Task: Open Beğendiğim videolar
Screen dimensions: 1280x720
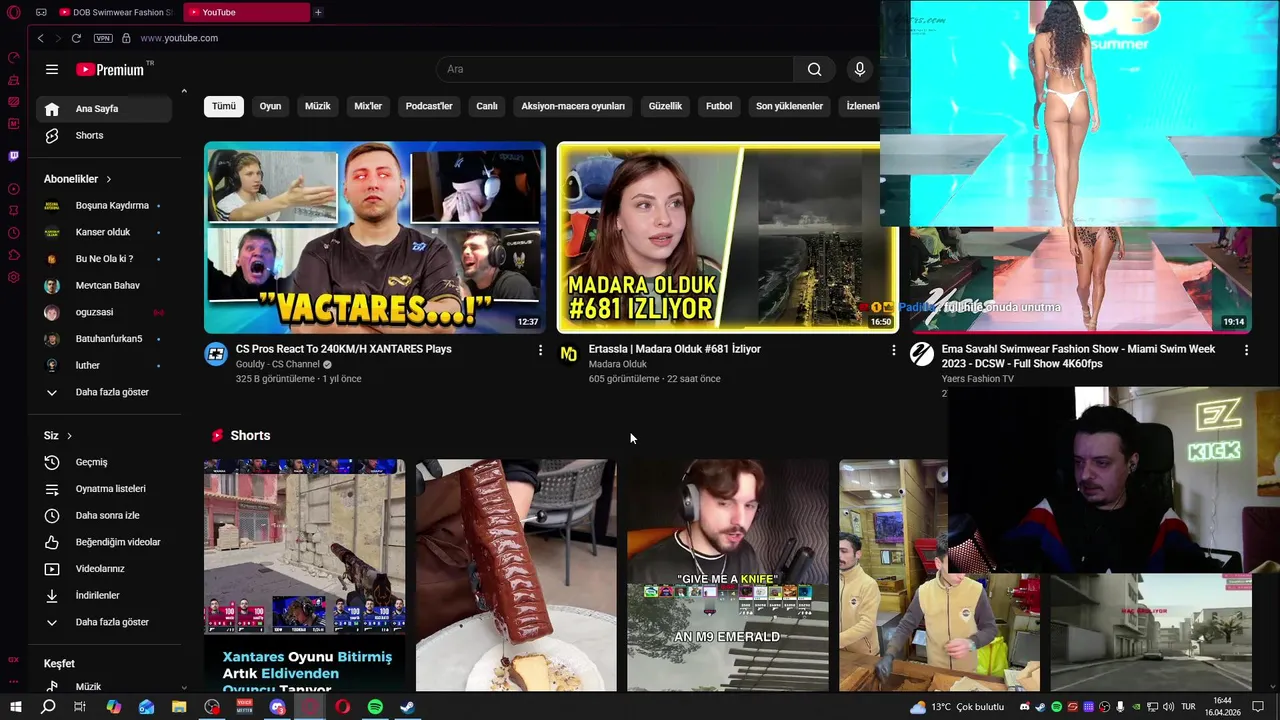Action: pos(104,542)
